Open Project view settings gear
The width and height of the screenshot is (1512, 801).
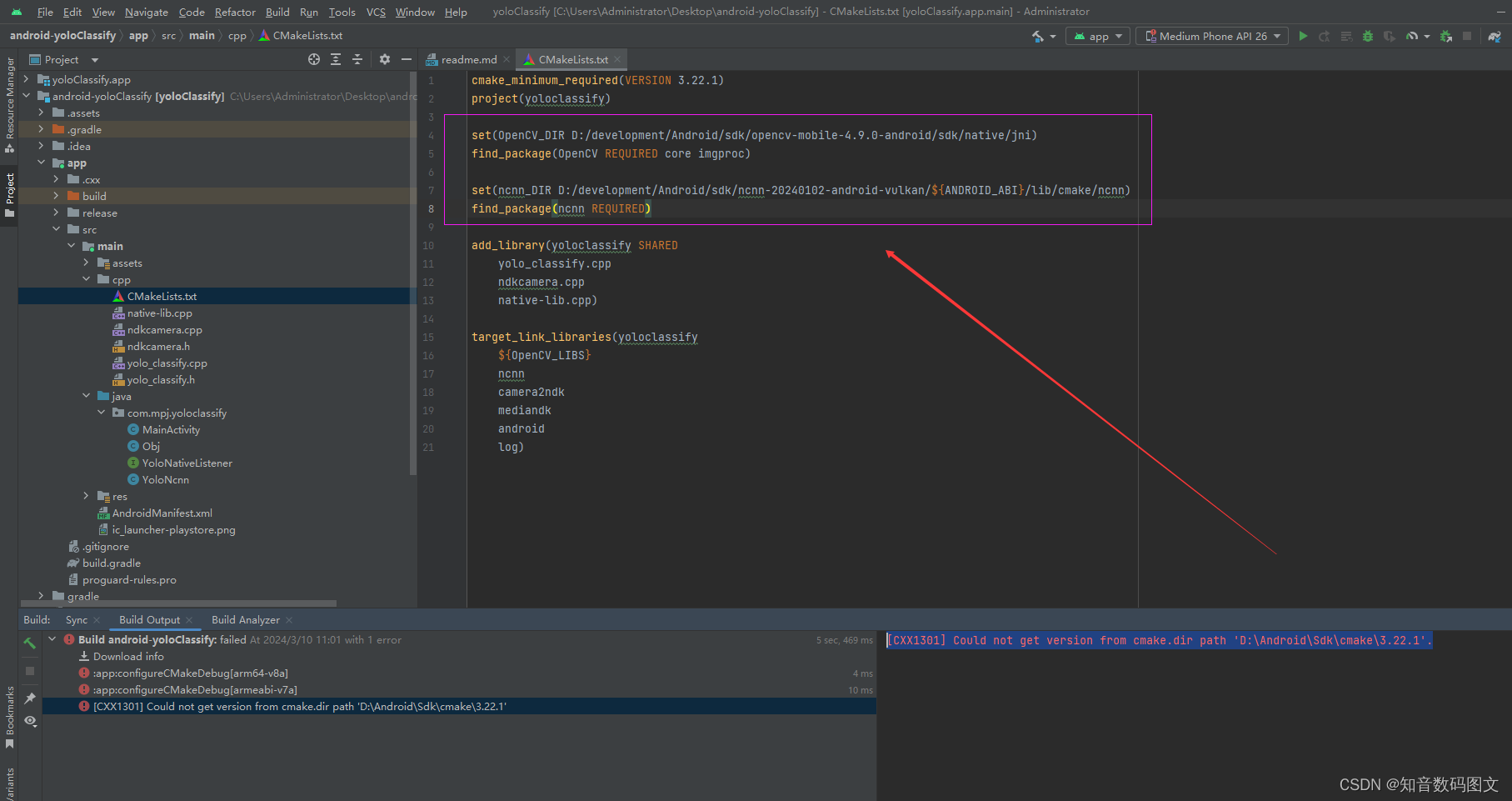pyautogui.click(x=384, y=59)
